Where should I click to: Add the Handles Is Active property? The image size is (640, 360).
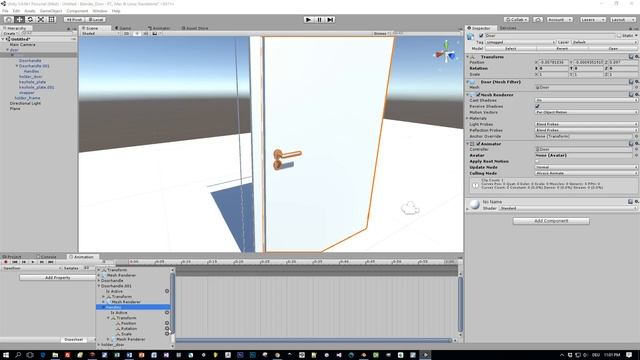pyautogui.click(x=167, y=313)
